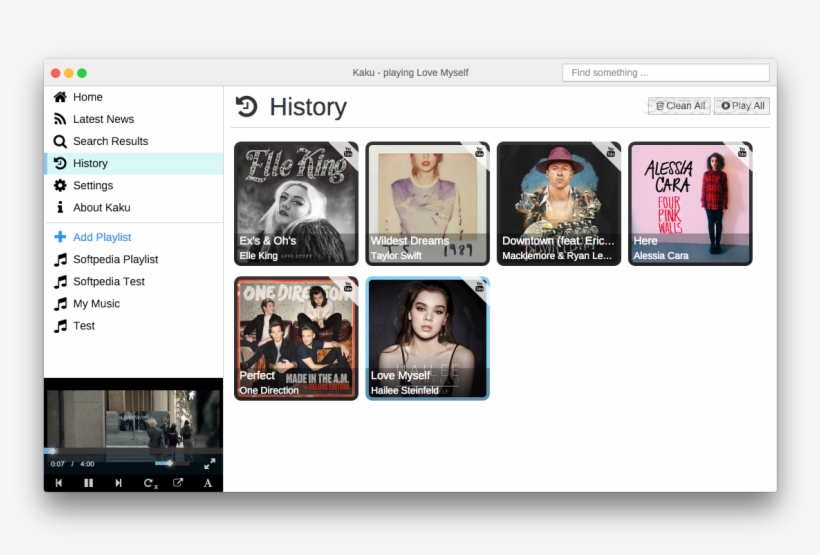Open About Kaku page
Image resolution: width=820 pixels, height=555 pixels.
pos(133,207)
